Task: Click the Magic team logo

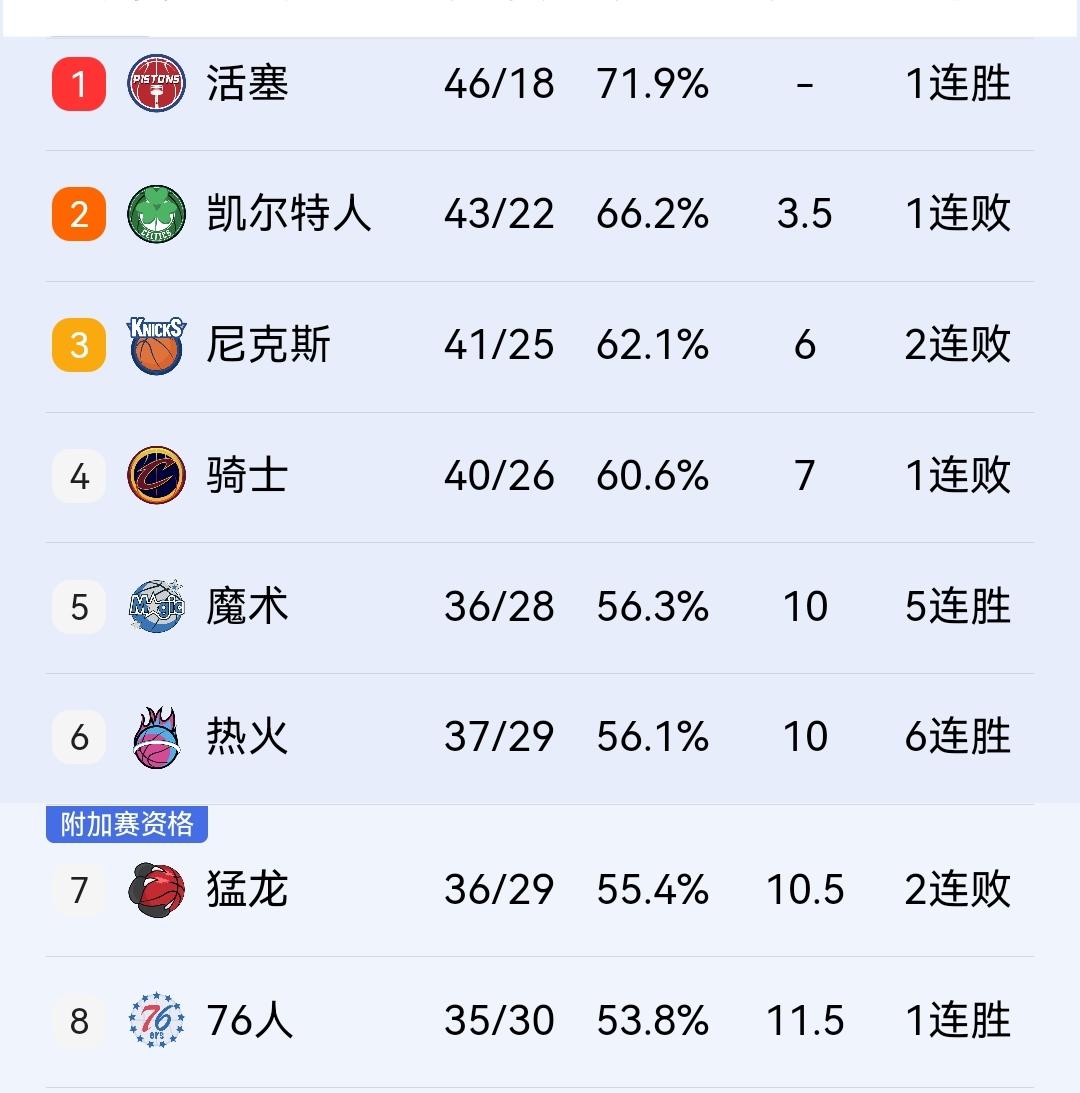Action: (156, 607)
